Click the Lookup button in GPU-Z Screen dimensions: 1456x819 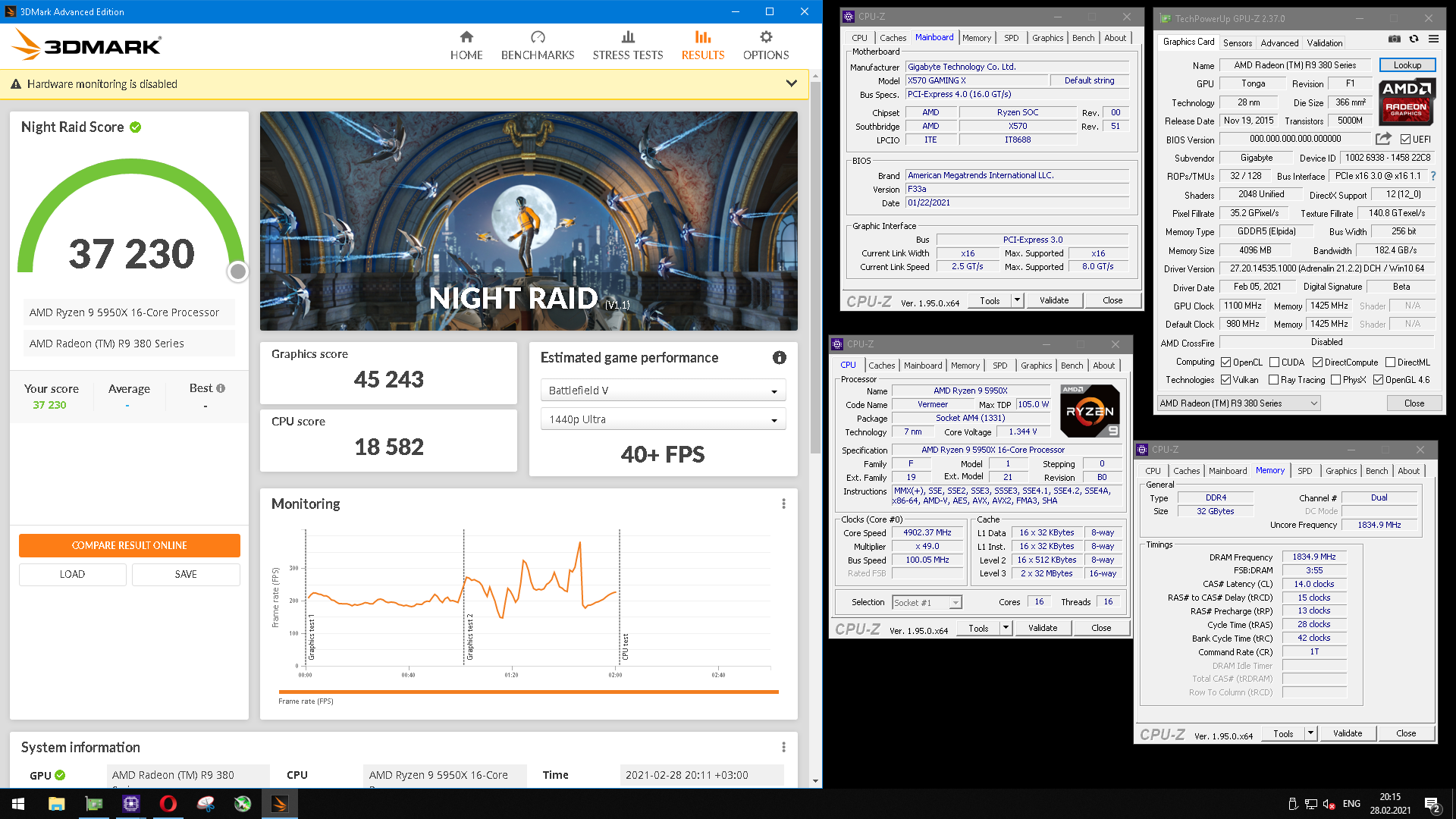(1407, 65)
